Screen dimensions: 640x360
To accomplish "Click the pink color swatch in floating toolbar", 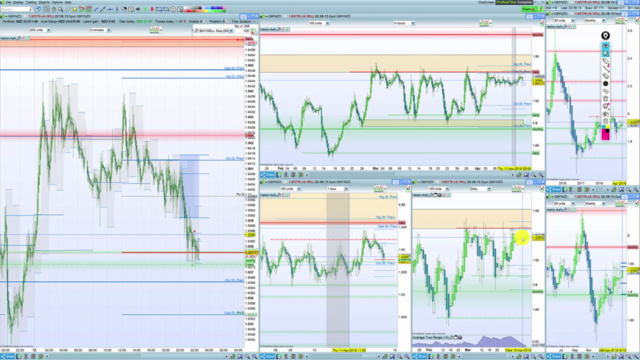I will point(604,134).
